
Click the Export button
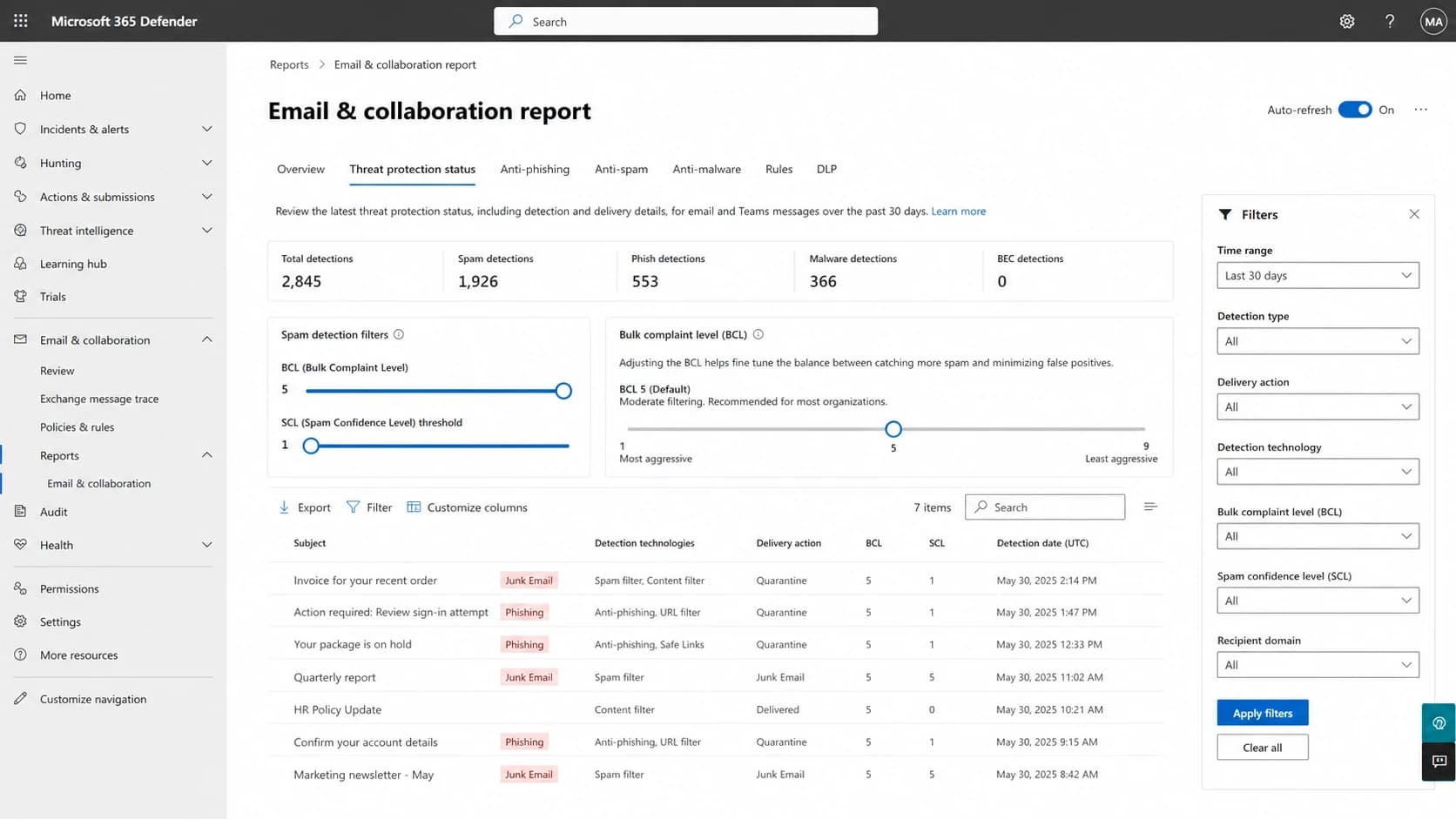(x=304, y=507)
